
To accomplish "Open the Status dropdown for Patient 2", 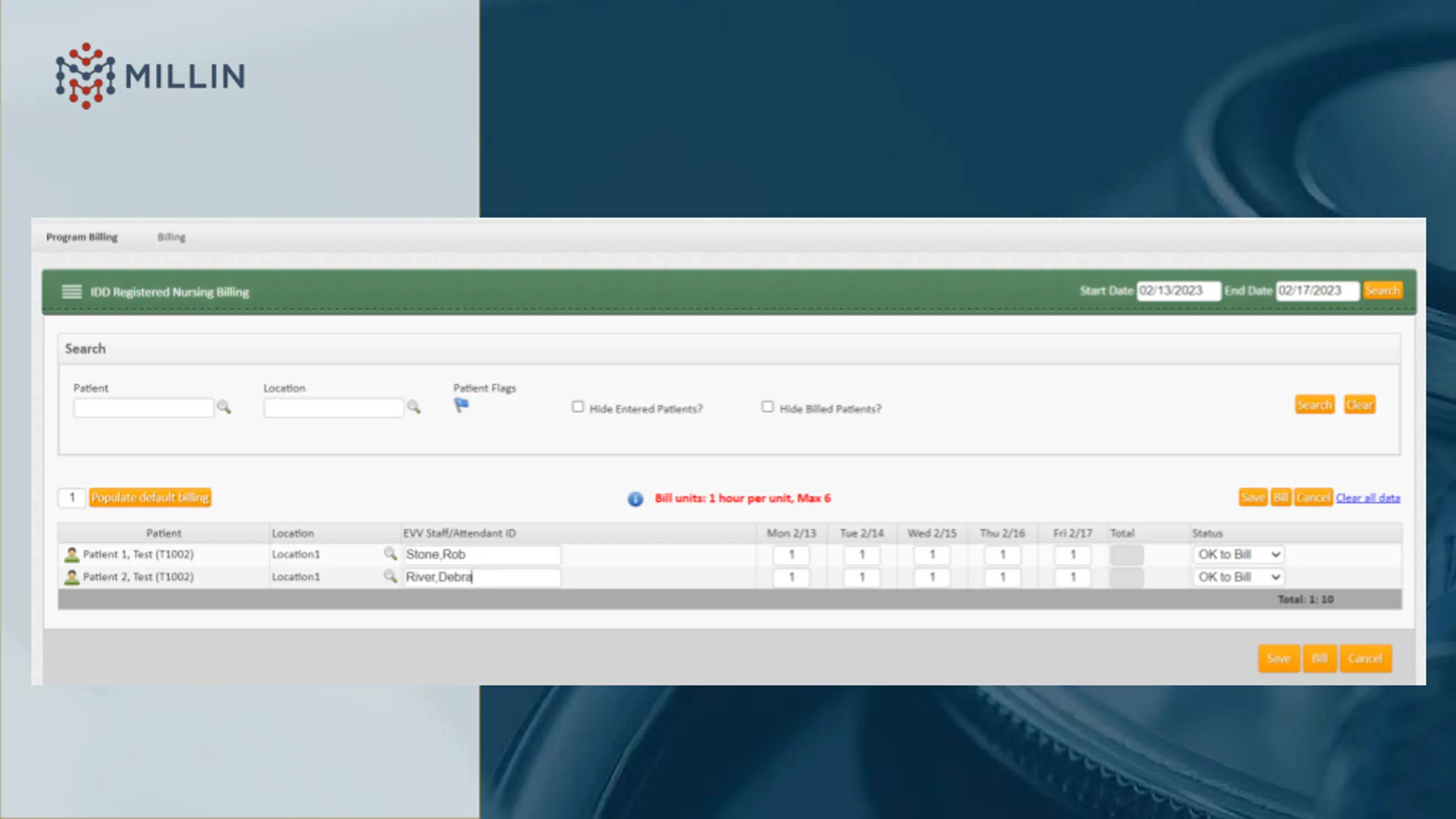I will tap(1239, 577).
